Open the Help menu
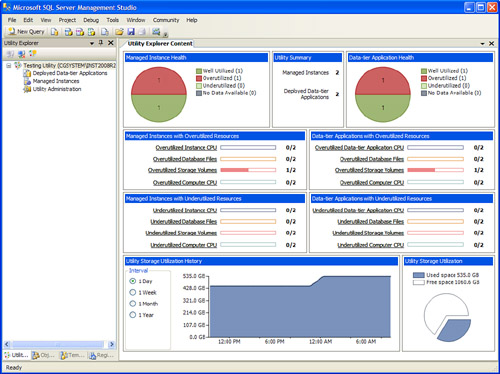This screenshot has width=500, height=374. [x=192, y=20]
